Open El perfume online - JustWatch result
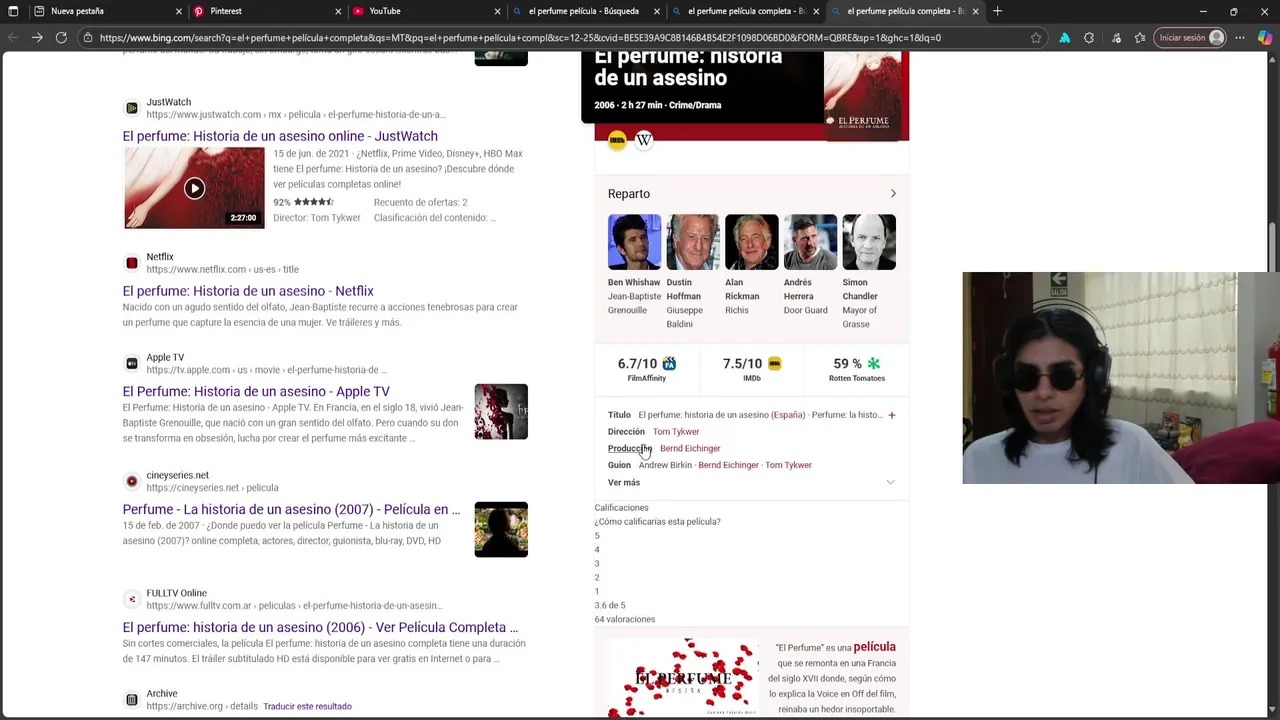 [x=280, y=136]
